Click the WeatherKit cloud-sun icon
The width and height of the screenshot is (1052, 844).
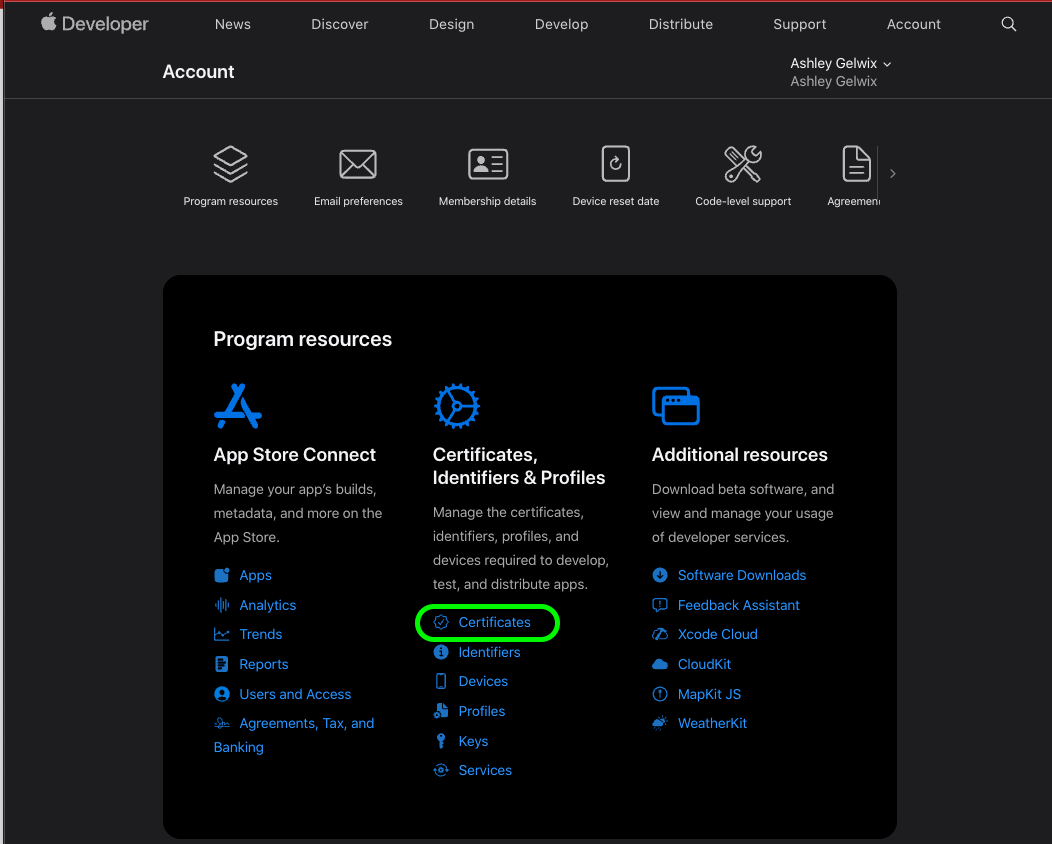pyautogui.click(x=660, y=723)
